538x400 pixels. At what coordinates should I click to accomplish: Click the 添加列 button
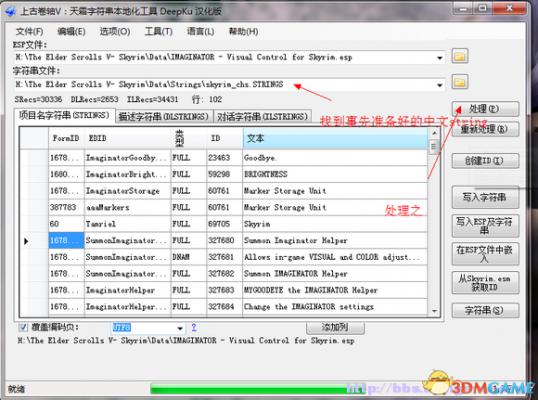335,327
